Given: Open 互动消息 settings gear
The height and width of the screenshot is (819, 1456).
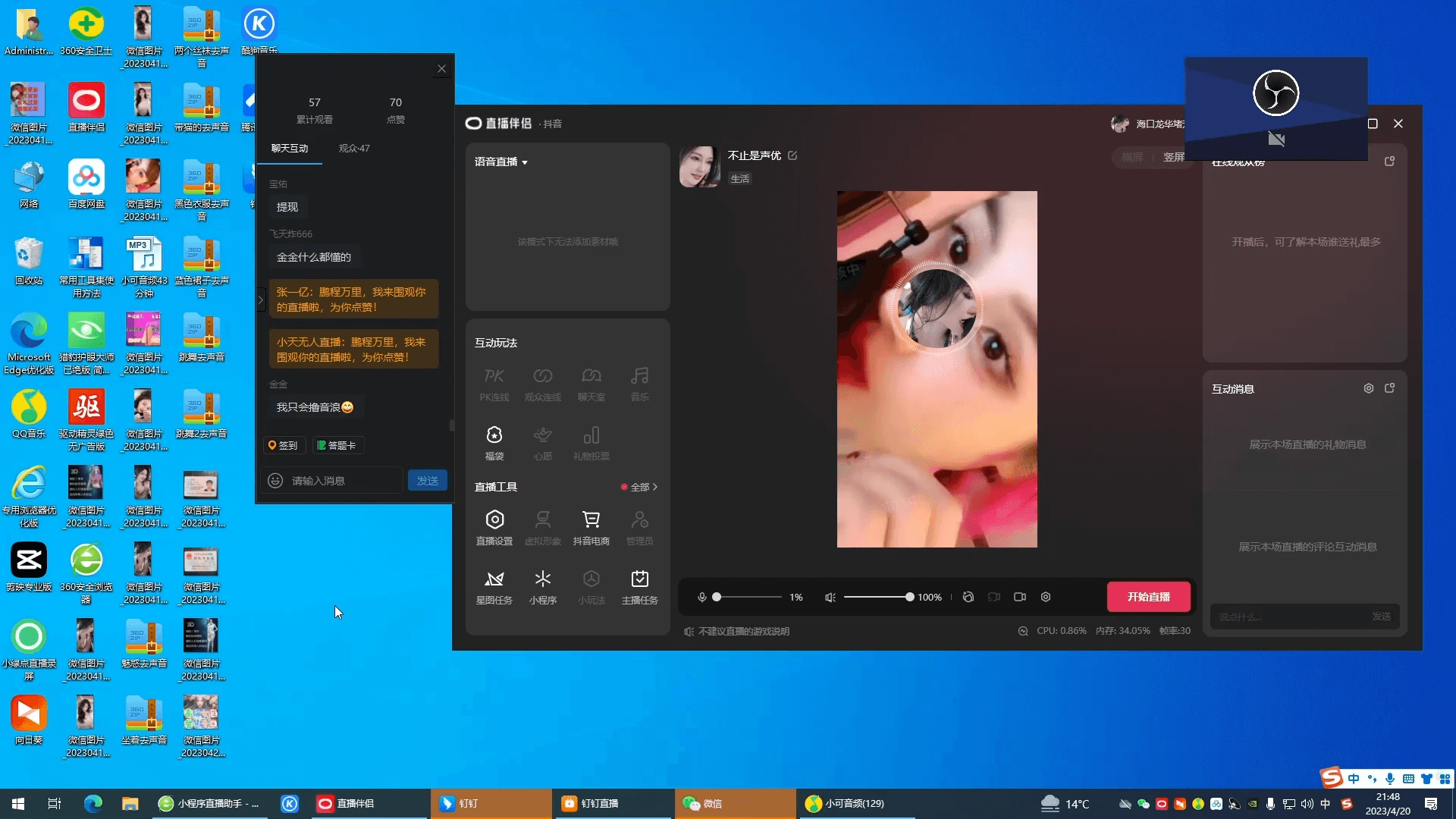Looking at the screenshot, I should tap(1369, 388).
